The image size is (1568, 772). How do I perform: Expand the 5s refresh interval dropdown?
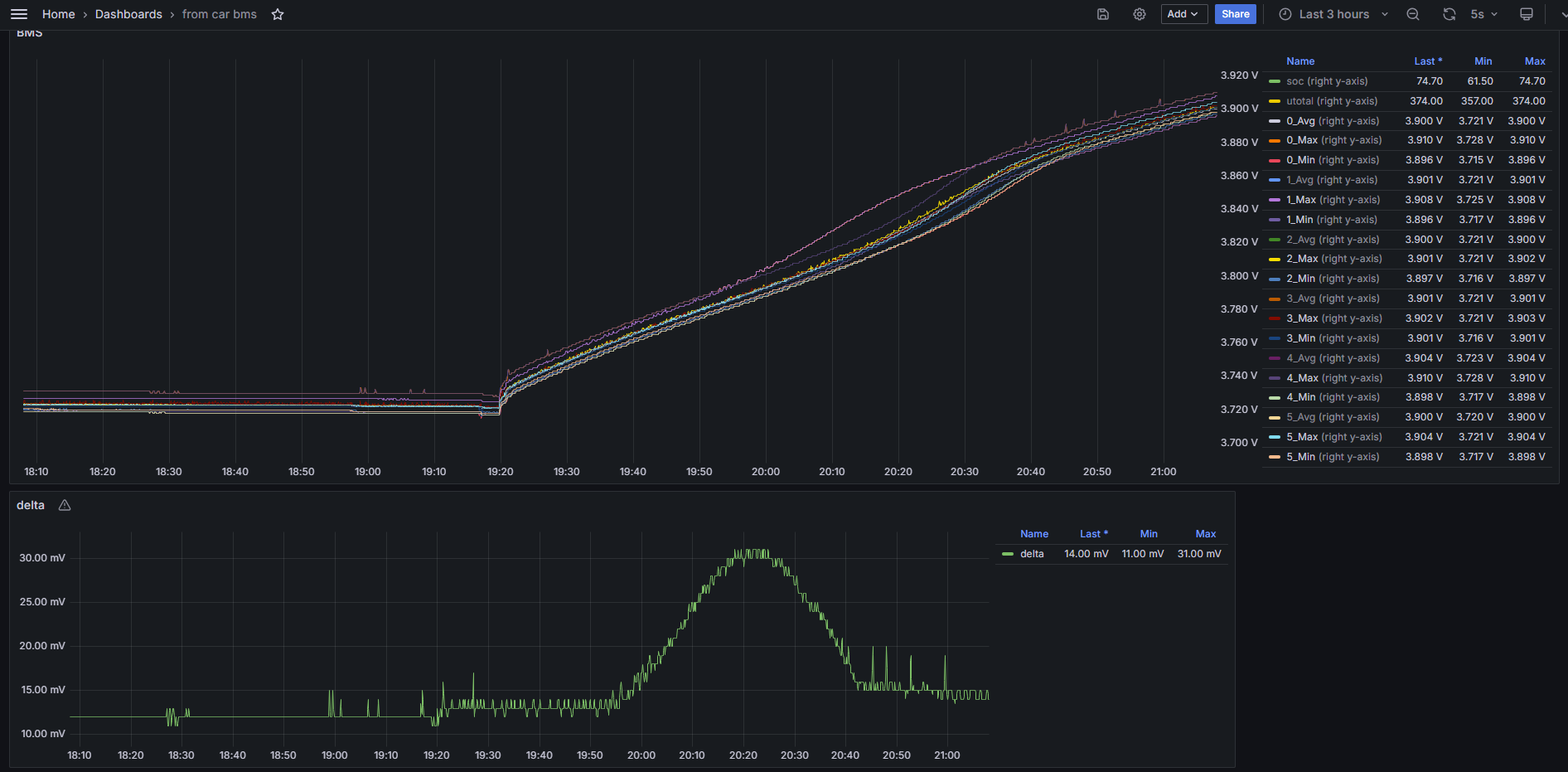click(x=1484, y=14)
